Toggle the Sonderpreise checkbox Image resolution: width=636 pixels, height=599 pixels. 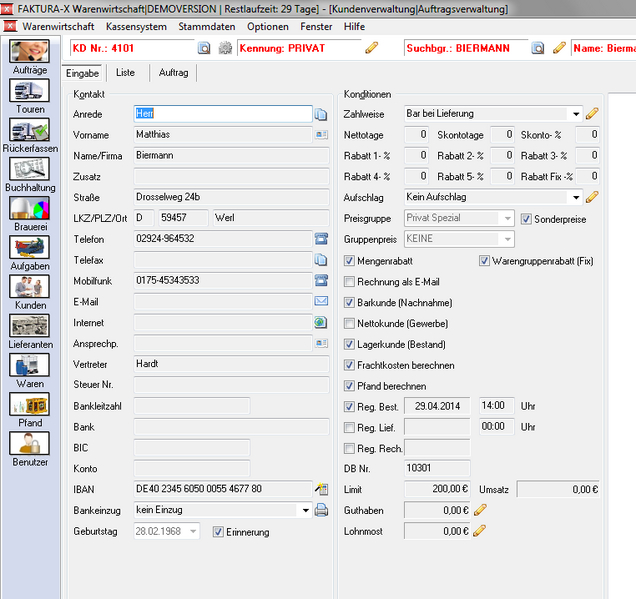click(526, 219)
